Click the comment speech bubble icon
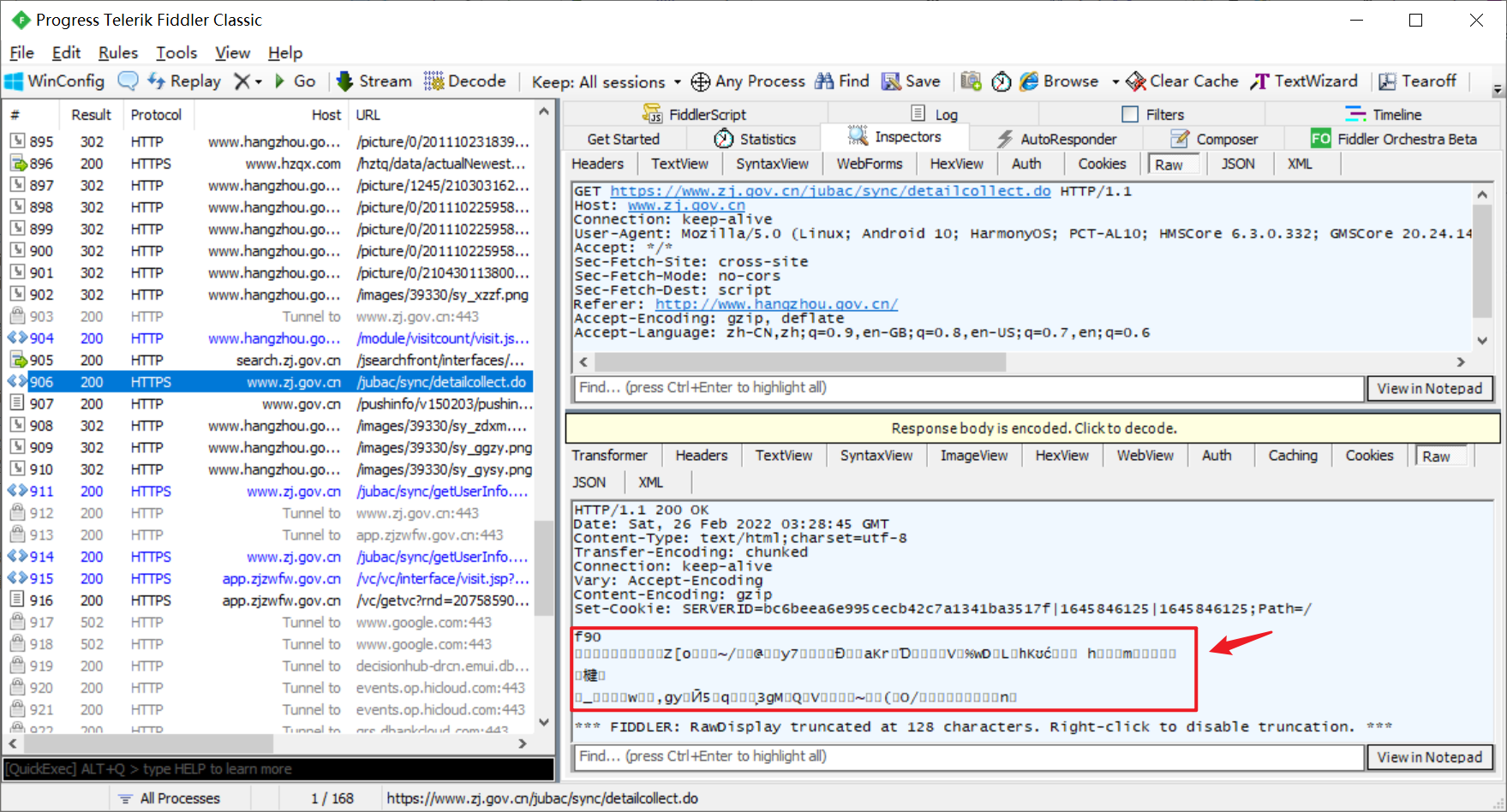Image resolution: width=1507 pixels, height=812 pixels. click(128, 81)
